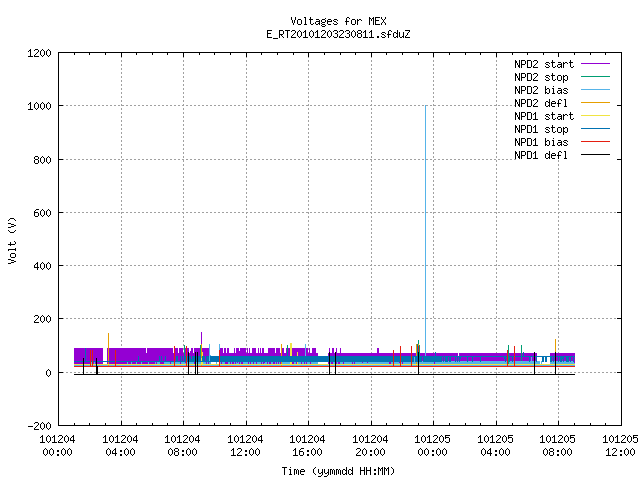The image size is (640, 480).
Task: Click the 'Volt (V)' y-axis label
Action: click(x=12, y=240)
